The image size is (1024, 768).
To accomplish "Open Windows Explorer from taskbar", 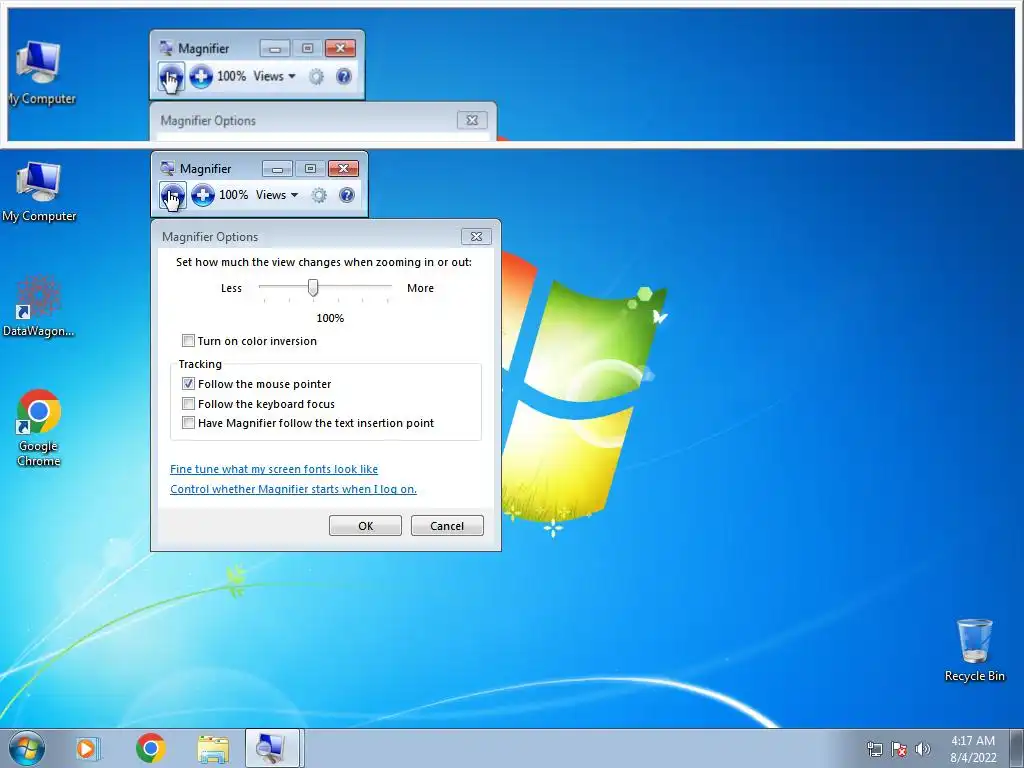I will [213, 749].
